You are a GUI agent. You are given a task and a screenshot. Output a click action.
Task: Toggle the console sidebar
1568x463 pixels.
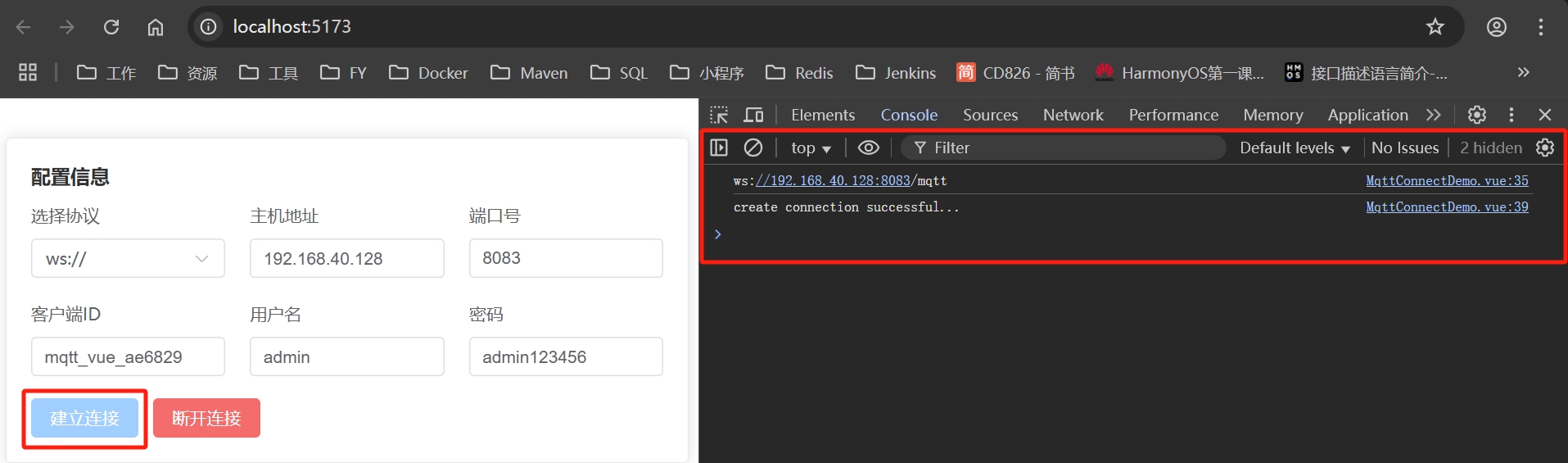(719, 148)
